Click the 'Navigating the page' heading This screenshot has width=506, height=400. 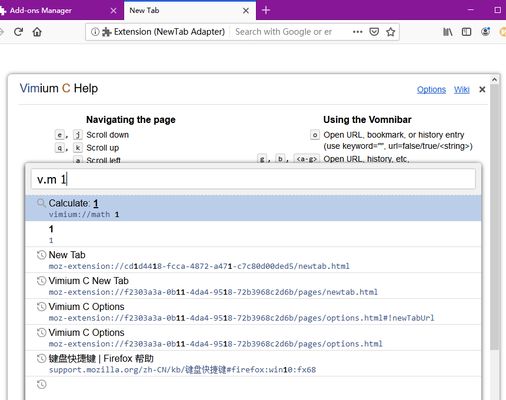(x=131, y=120)
